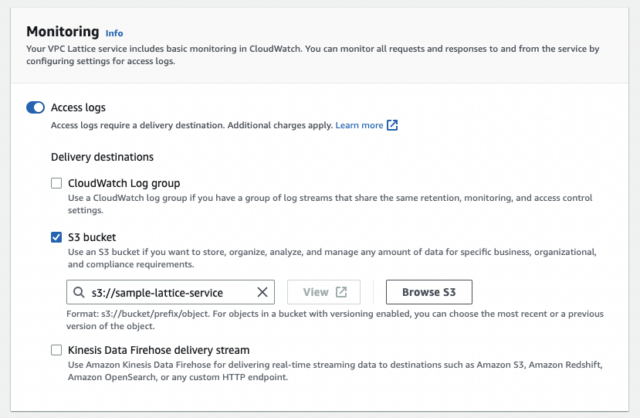This screenshot has width=640, height=418.
Task: Clear the S3 path with the X icon
Action: (262, 292)
